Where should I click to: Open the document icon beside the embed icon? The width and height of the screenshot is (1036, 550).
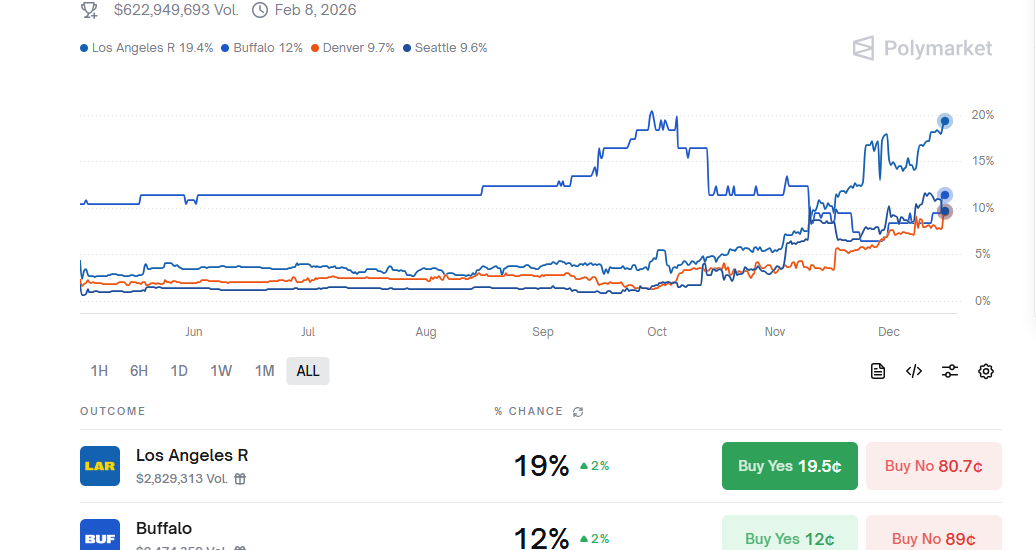pyautogui.click(x=878, y=372)
